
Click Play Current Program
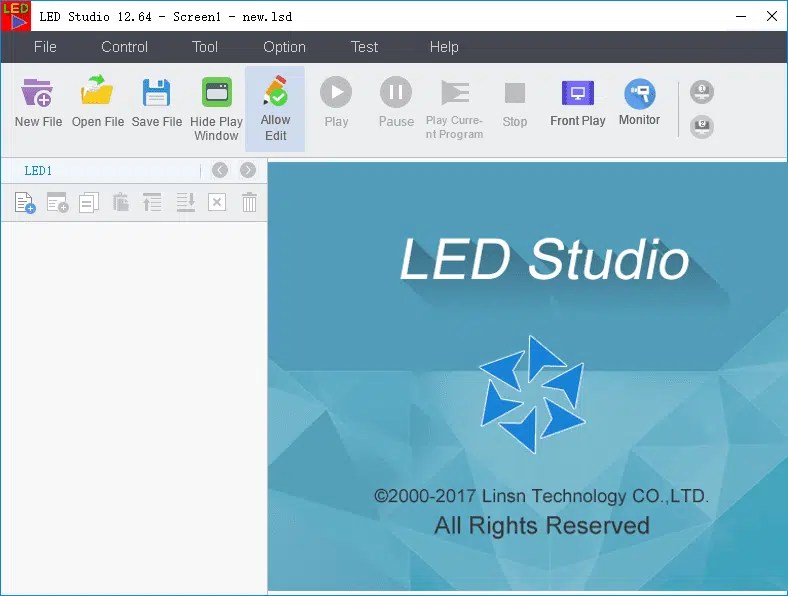[454, 109]
